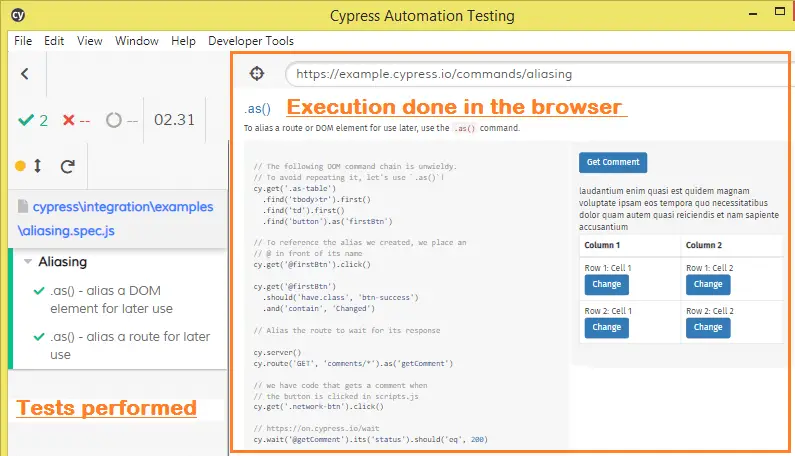
Task: Click code line cy.wait('@getComment')
Action: [x=371, y=439]
